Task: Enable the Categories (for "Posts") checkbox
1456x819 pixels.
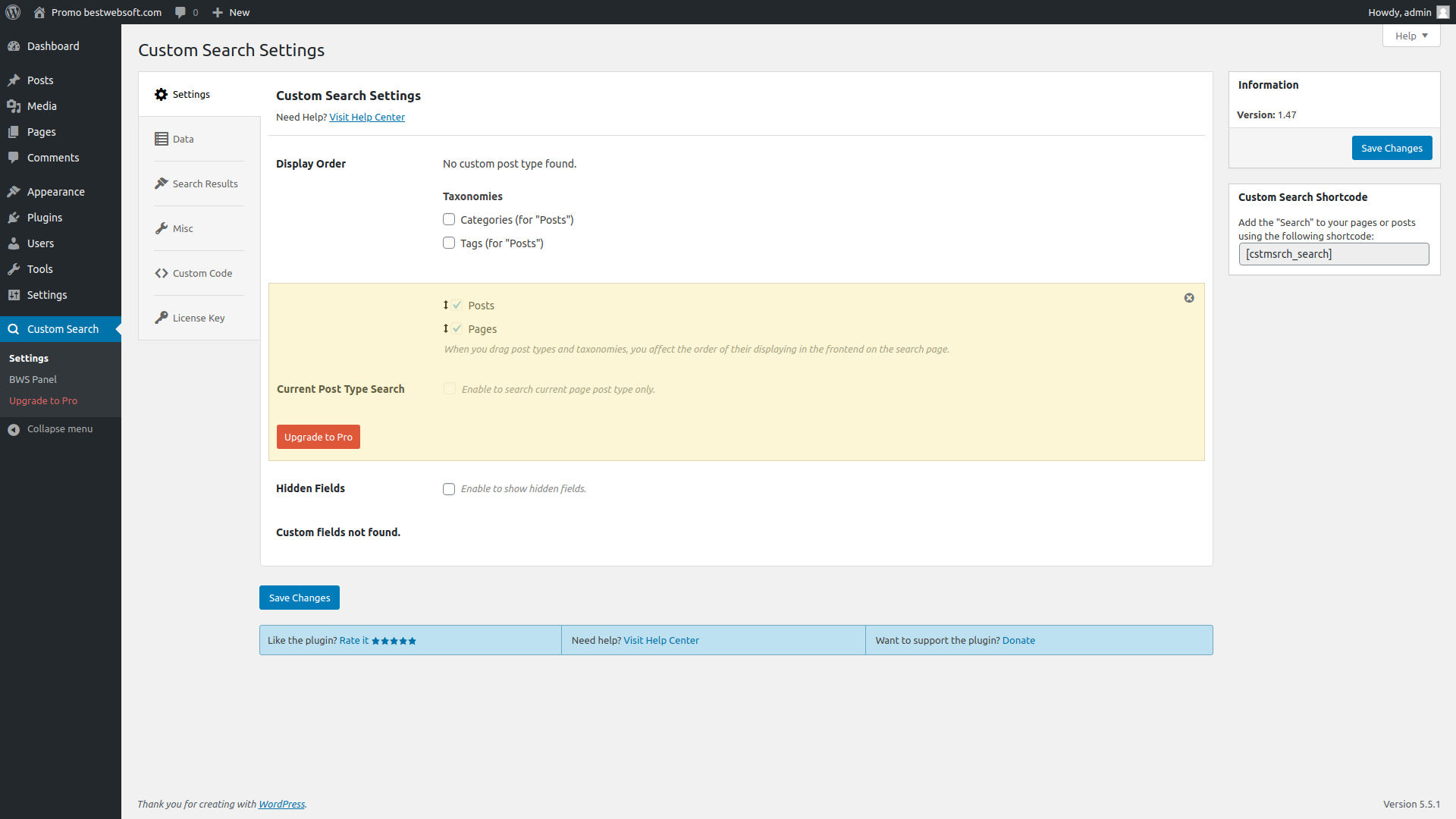Action: 449,220
